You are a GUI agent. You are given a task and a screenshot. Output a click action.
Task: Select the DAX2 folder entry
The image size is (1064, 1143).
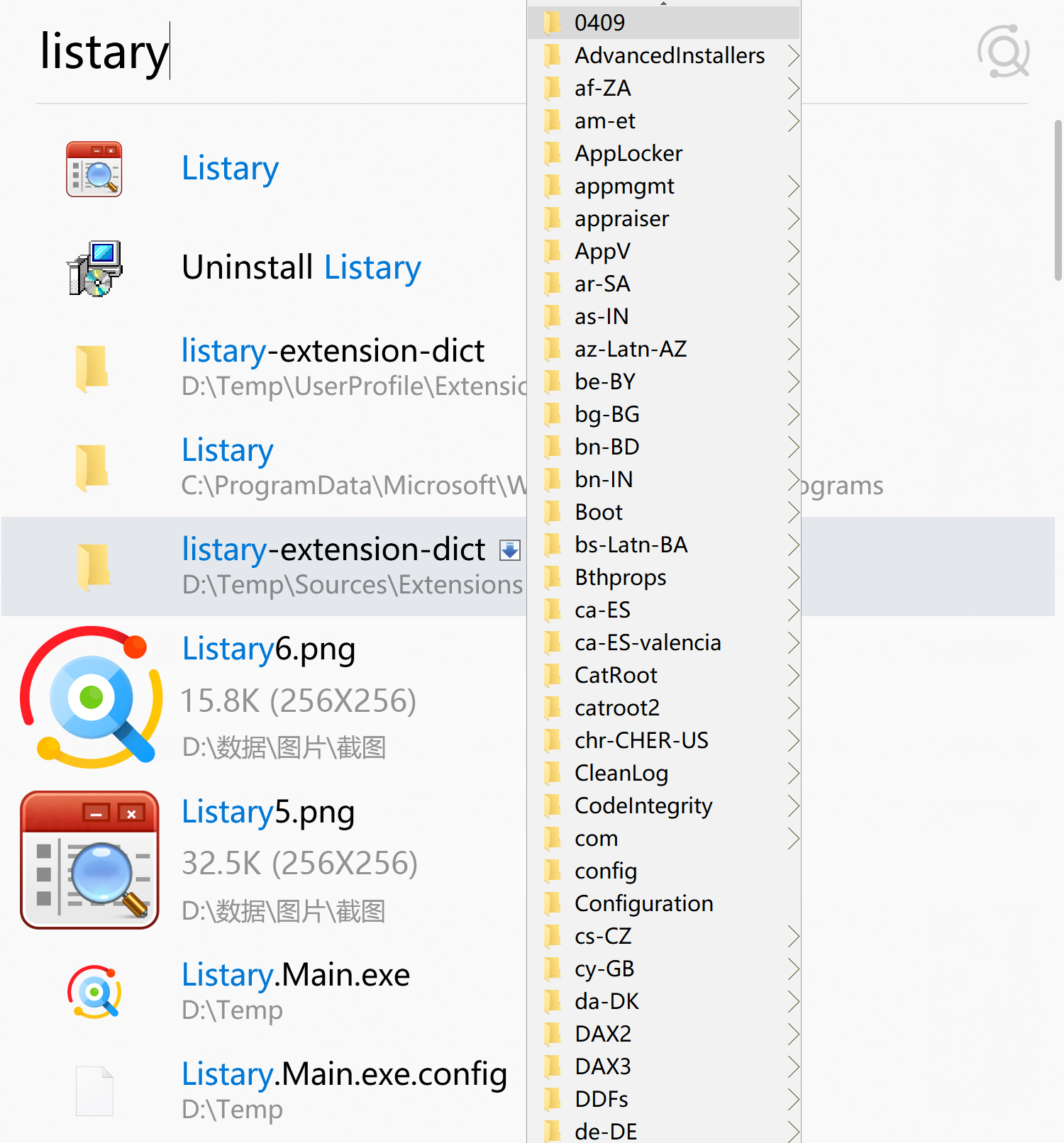click(x=664, y=1034)
